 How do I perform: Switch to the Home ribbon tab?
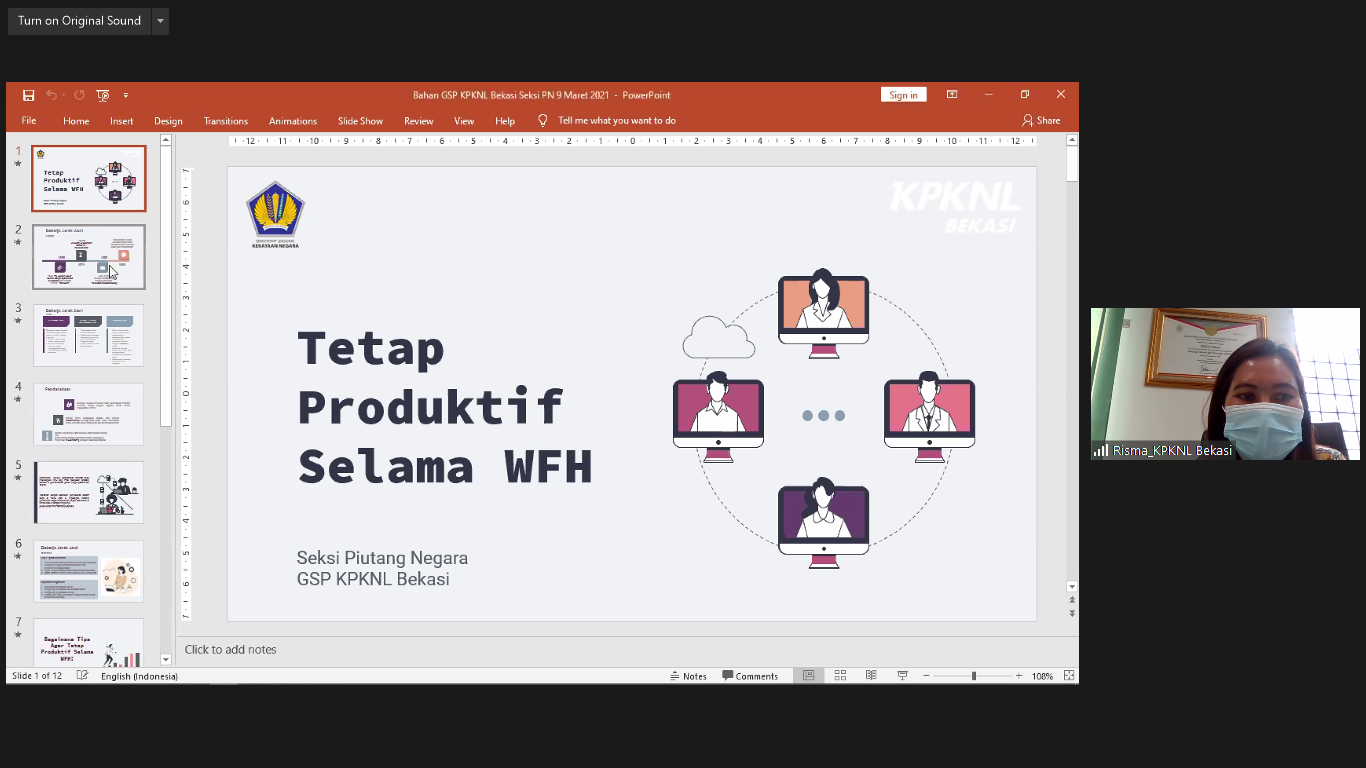pyautogui.click(x=76, y=121)
